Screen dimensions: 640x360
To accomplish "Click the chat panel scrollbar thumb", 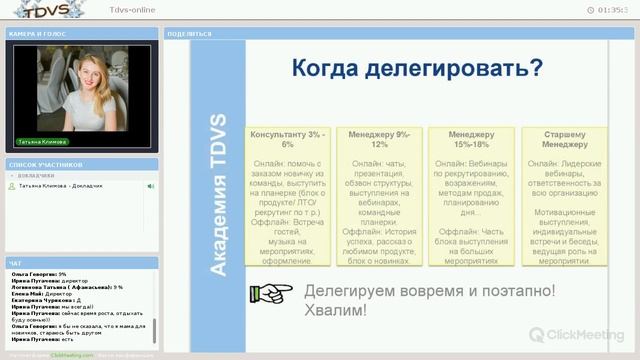I will (x=154, y=331).
